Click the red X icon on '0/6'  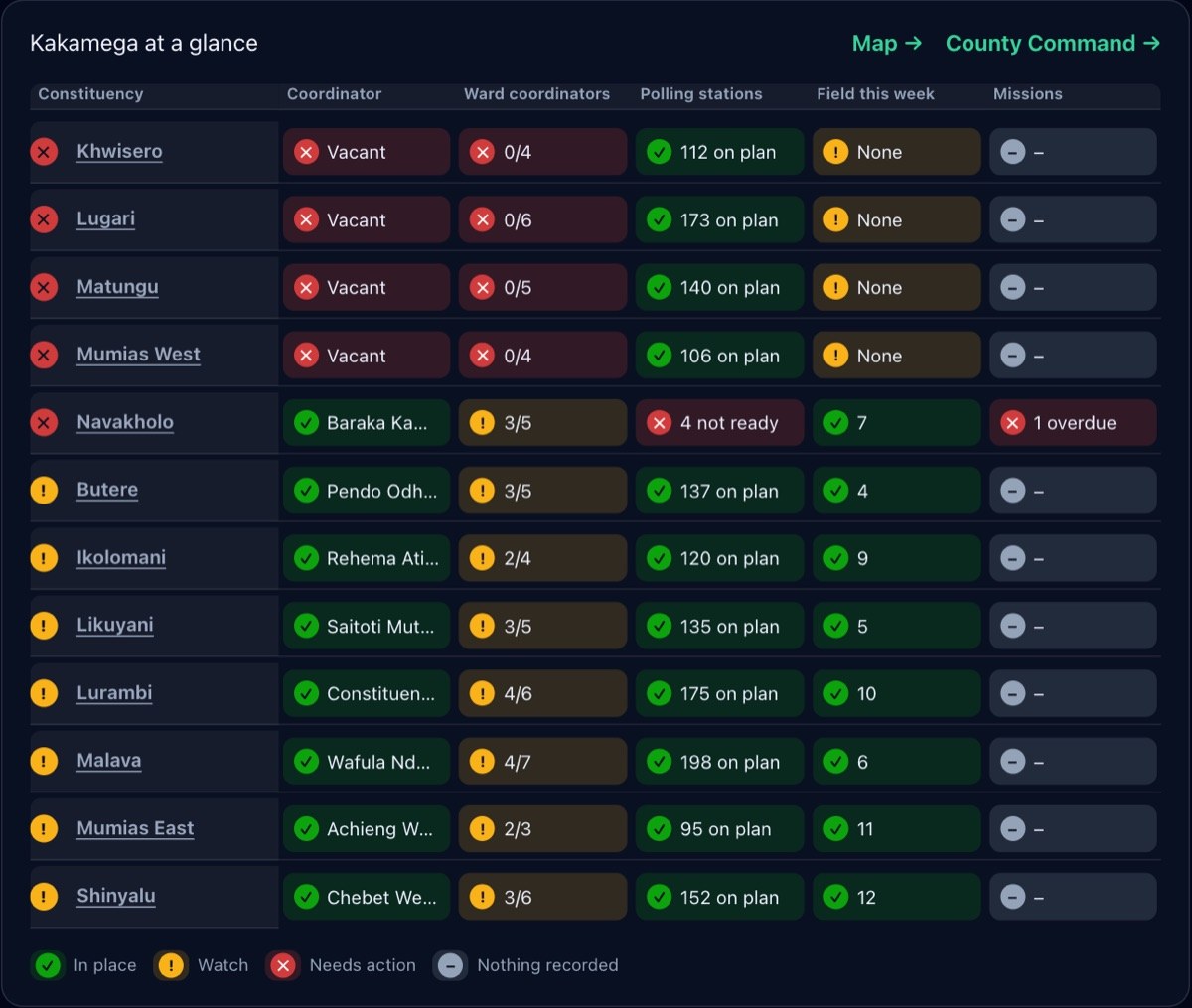click(x=482, y=220)
